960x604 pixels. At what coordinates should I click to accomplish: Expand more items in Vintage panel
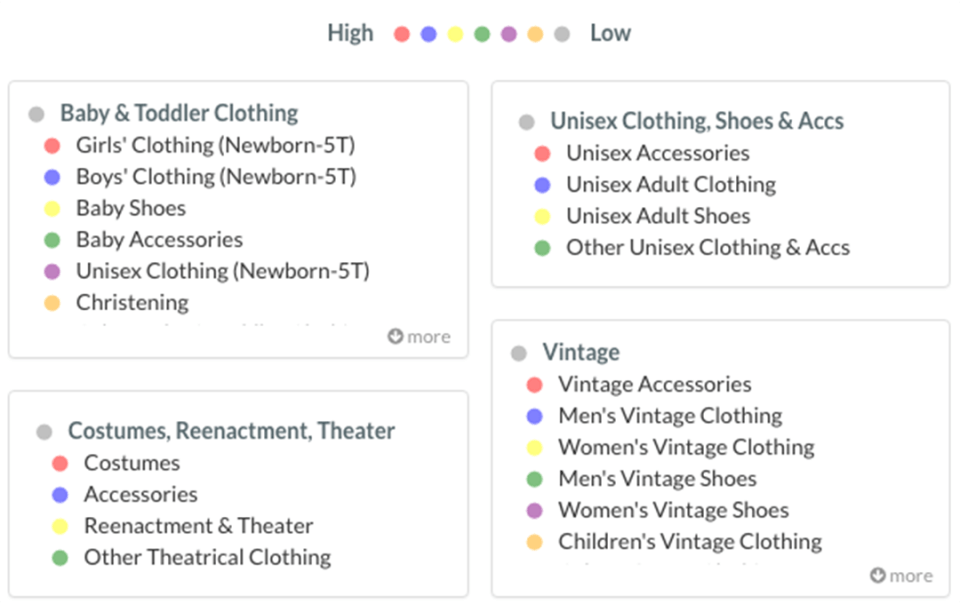click(901, 576)
